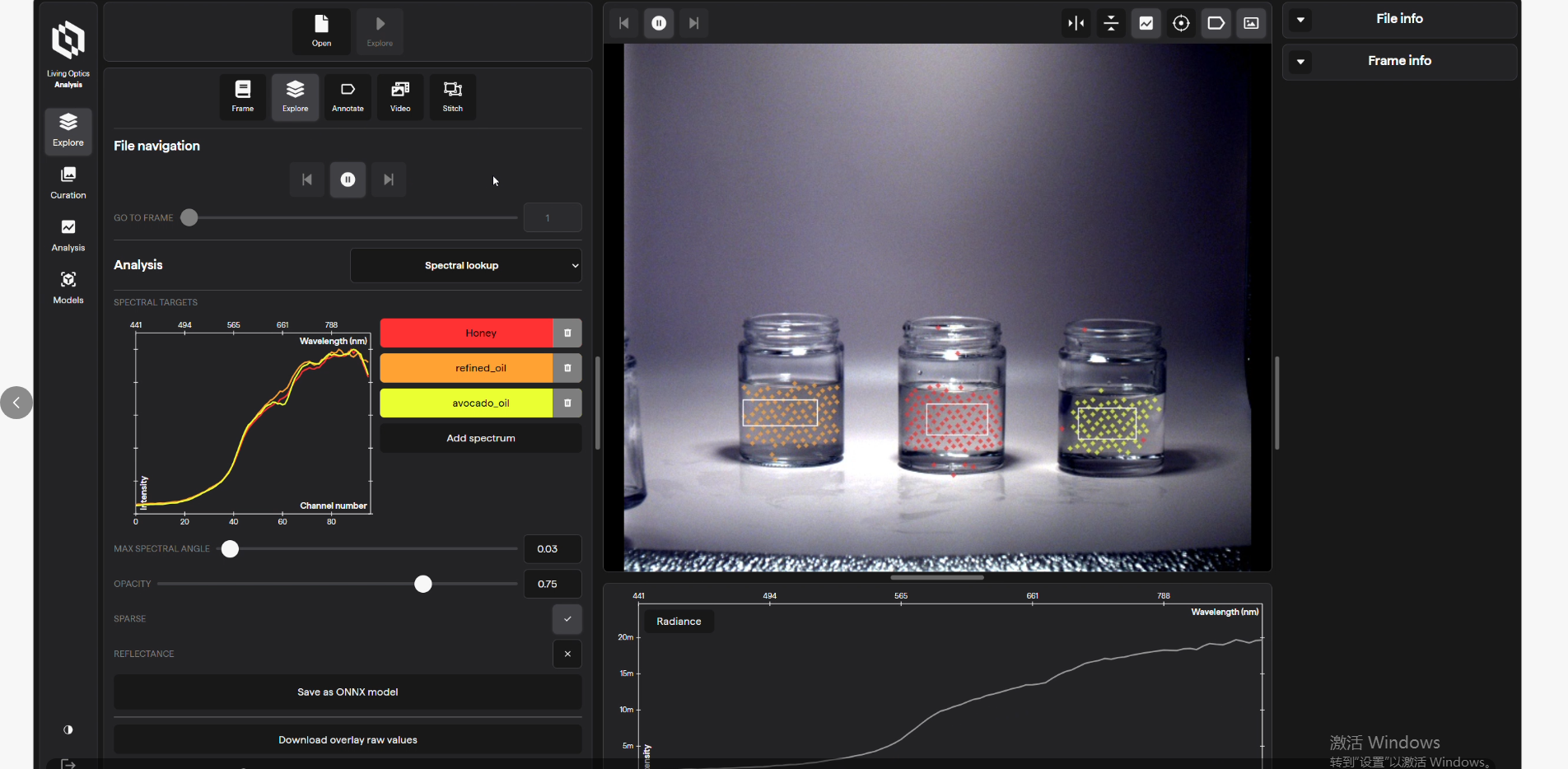This screenshot has height=769, width=1568.
Task: Delete the Honey spectrum with trash icon
Action: tap(567, 333)
